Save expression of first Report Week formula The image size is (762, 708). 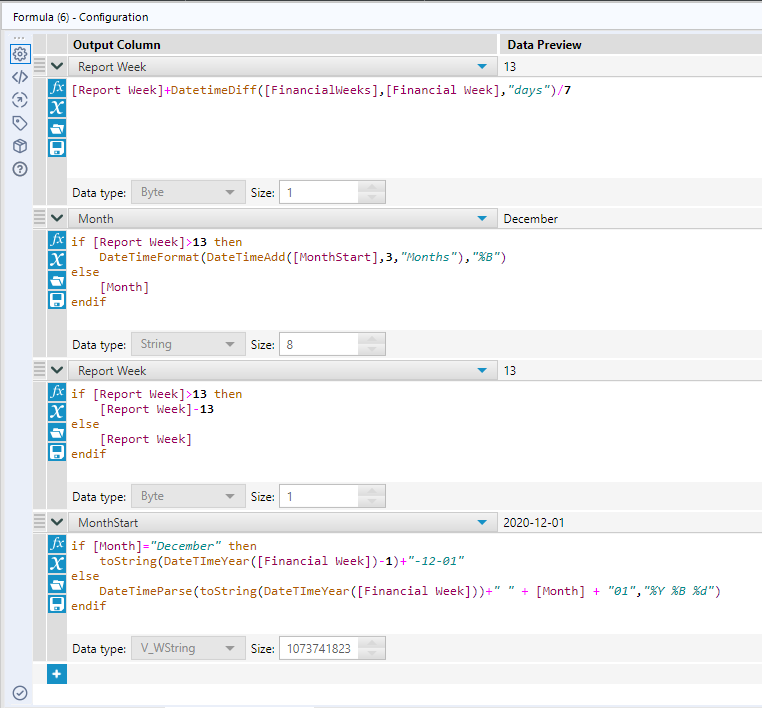click(x=57, y=148)
